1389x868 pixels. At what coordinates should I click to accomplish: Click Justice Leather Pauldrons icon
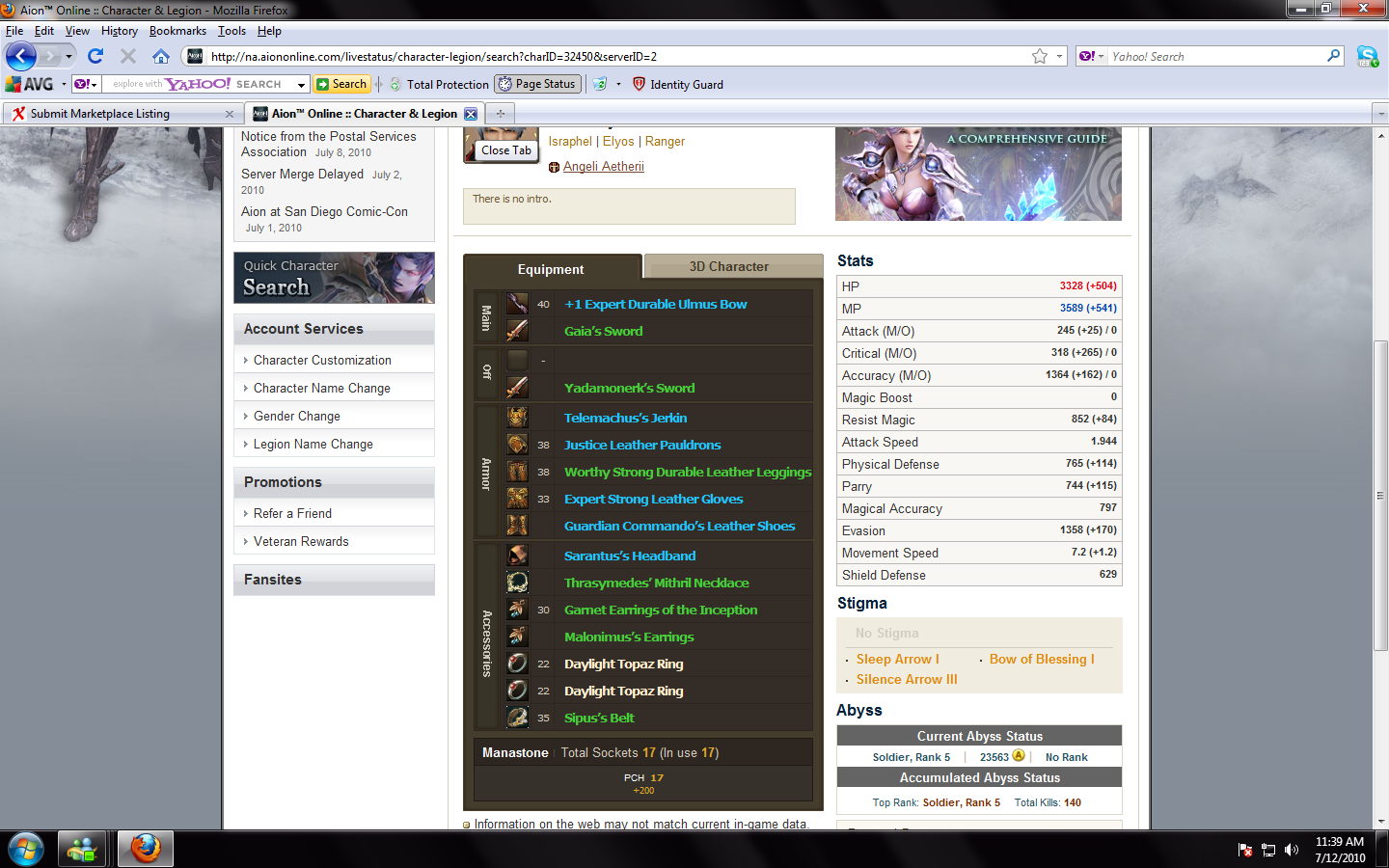pyautogui.click(x=518, y=445)
